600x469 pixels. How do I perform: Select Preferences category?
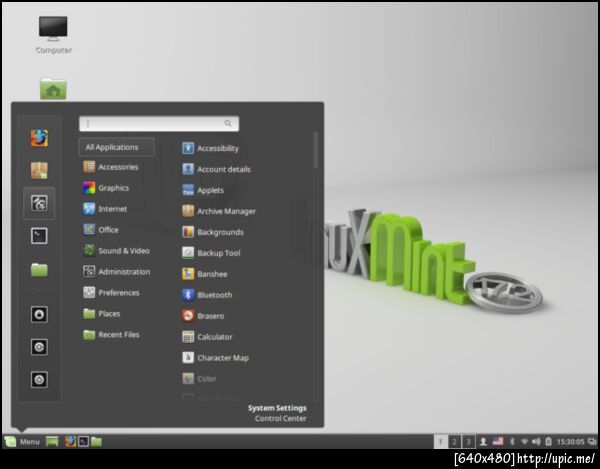(111, 293)
